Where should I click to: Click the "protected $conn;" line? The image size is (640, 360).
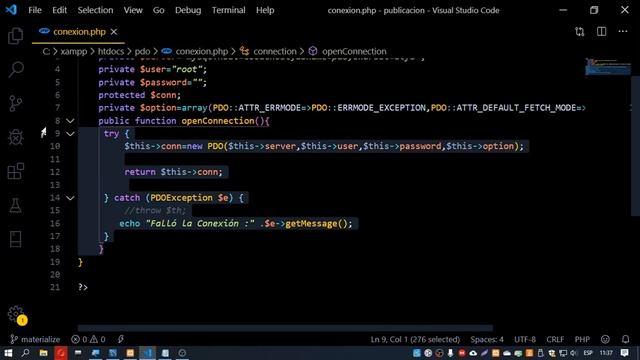pos(139,95)
